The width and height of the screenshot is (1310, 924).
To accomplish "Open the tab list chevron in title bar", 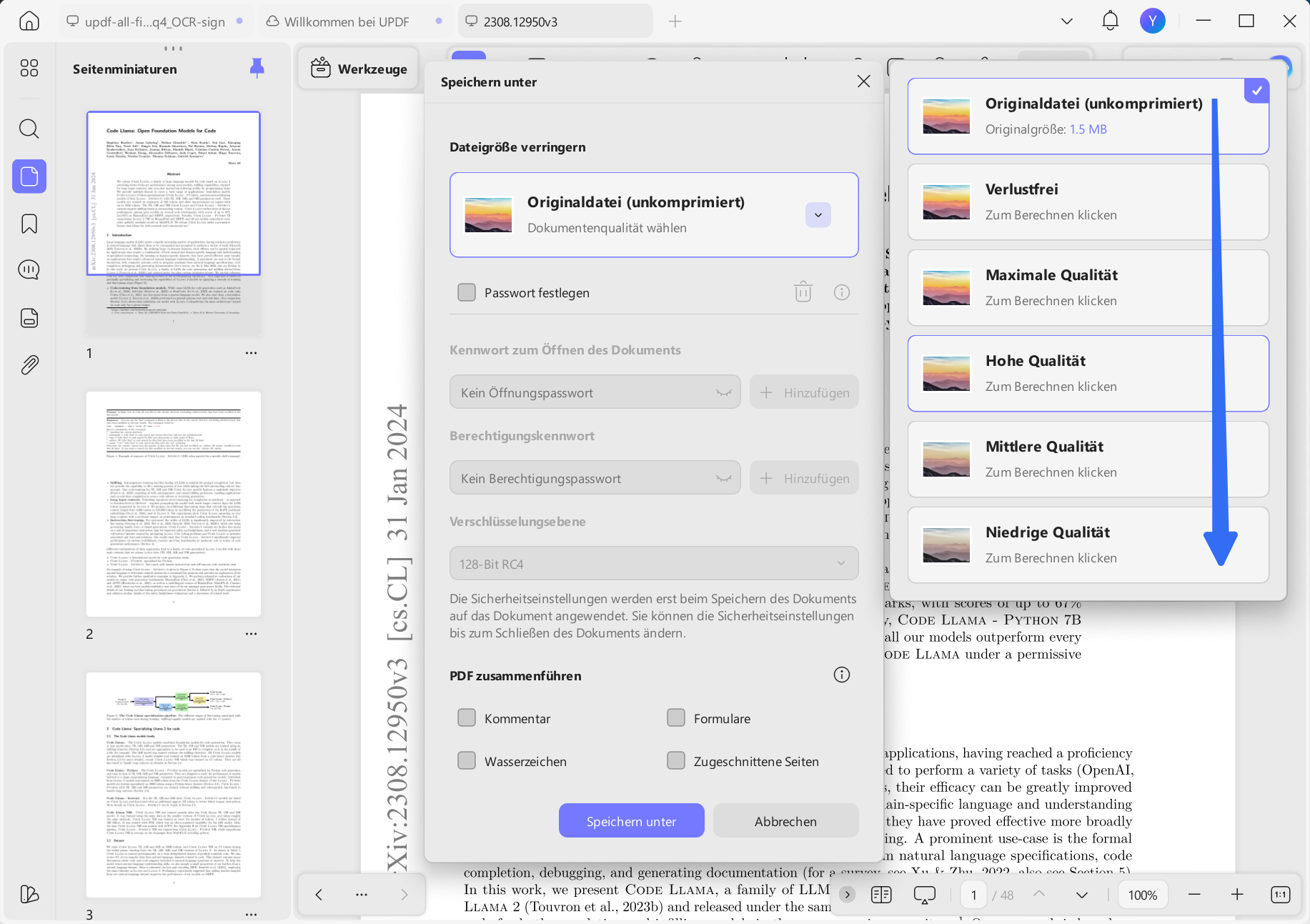I will 1067,21.
